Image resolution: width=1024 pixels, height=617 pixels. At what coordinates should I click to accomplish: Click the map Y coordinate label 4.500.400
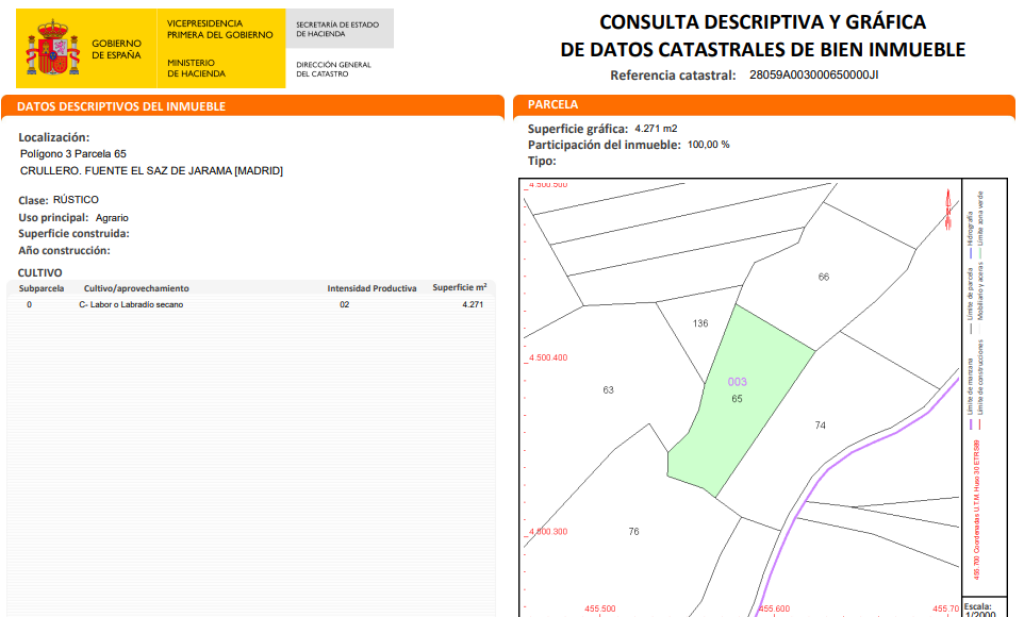[548, 358]
